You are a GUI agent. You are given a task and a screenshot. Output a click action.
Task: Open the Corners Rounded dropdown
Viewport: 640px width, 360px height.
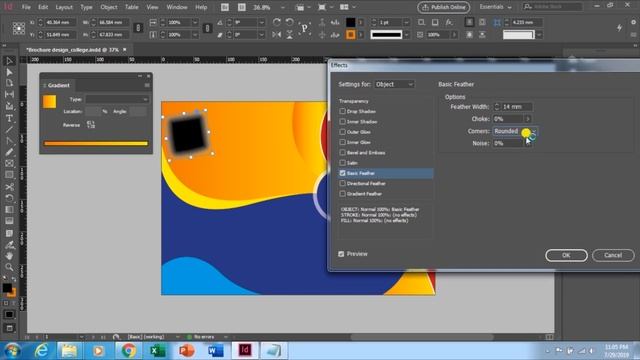tap(515, 131)
